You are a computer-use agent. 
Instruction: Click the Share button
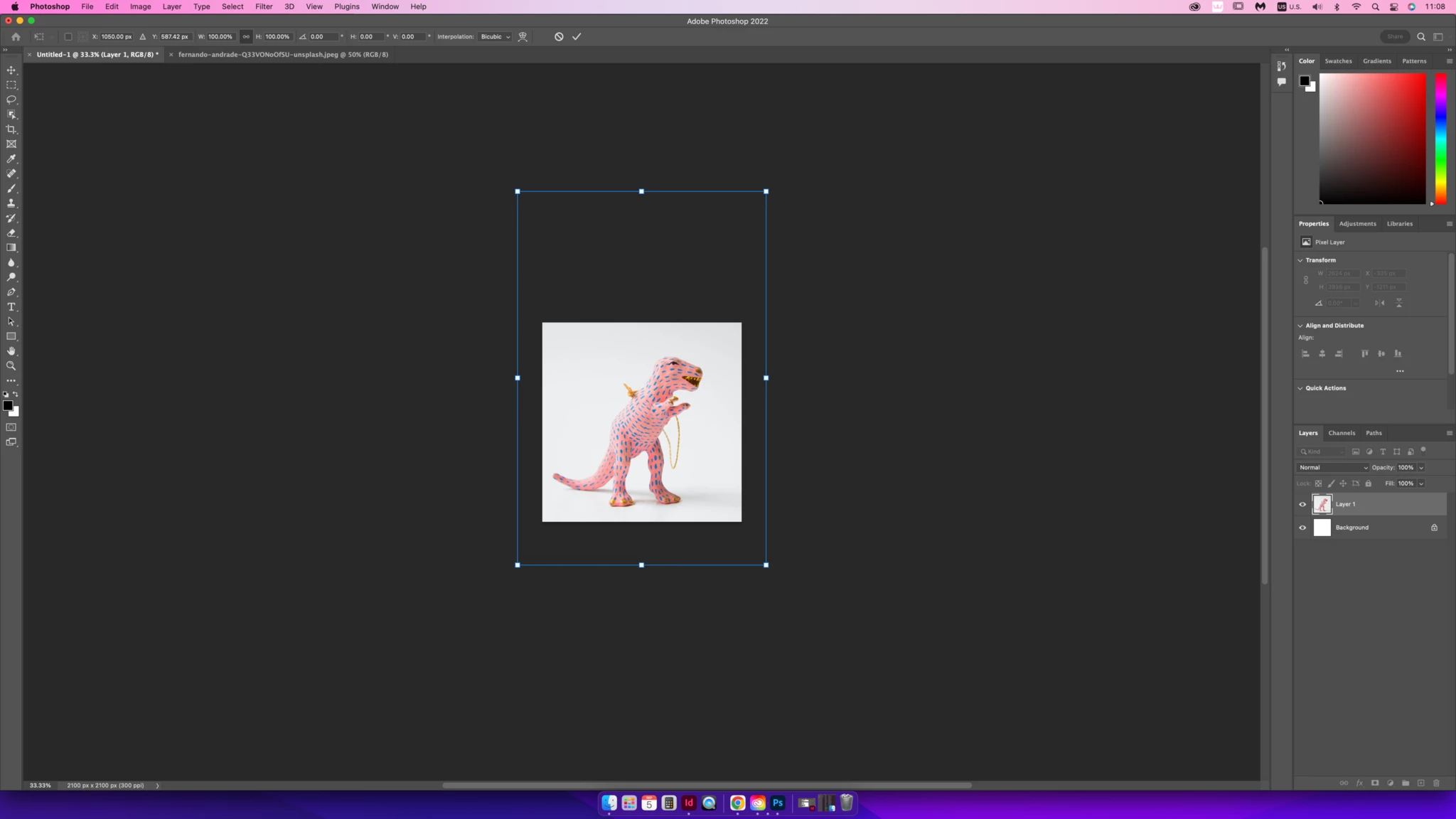pyautogui.click(x=1394, y=37)
